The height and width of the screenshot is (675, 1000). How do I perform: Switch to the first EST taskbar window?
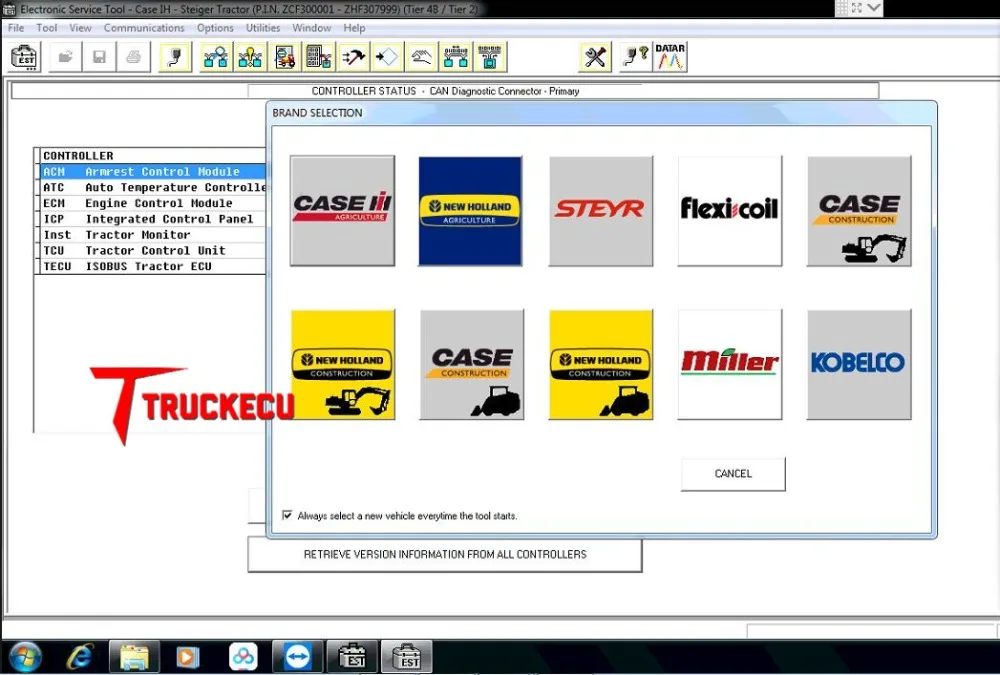(x=351, y=657)
